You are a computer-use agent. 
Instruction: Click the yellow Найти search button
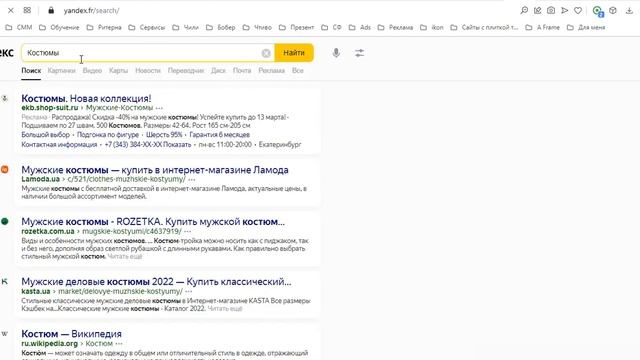(294, 53)
